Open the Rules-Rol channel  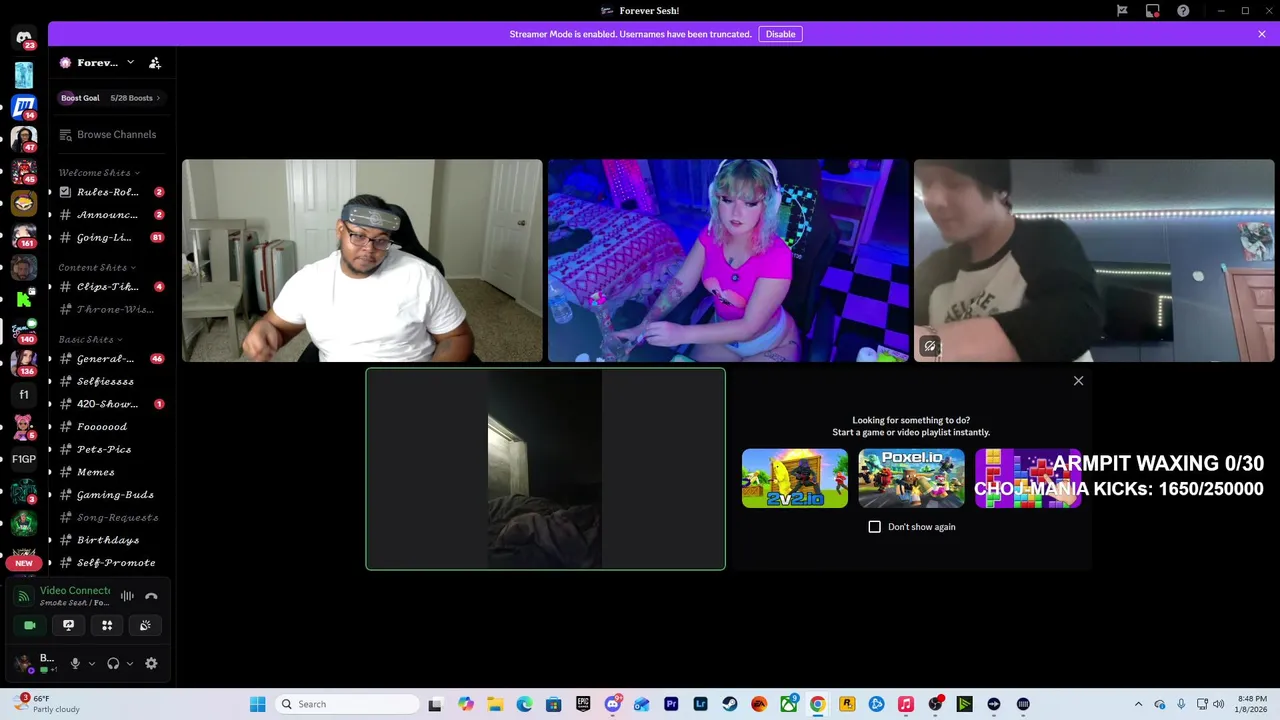pyautogui.click(x=110, y=192)
